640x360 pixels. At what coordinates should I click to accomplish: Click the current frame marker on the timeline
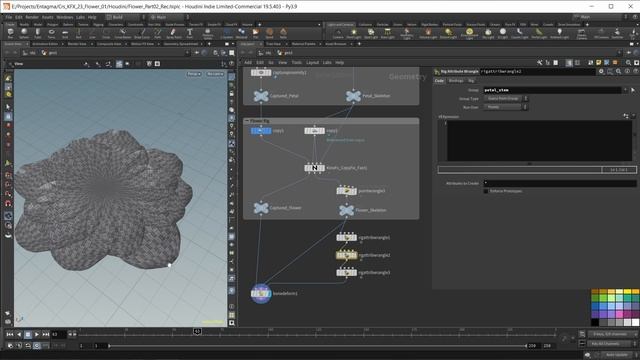197,331
